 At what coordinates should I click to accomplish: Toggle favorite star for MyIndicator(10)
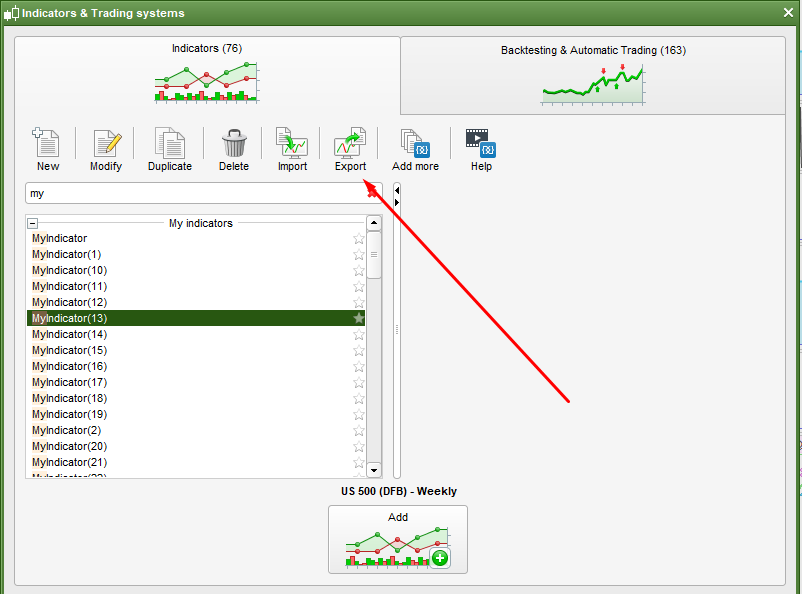click(359, 270)
